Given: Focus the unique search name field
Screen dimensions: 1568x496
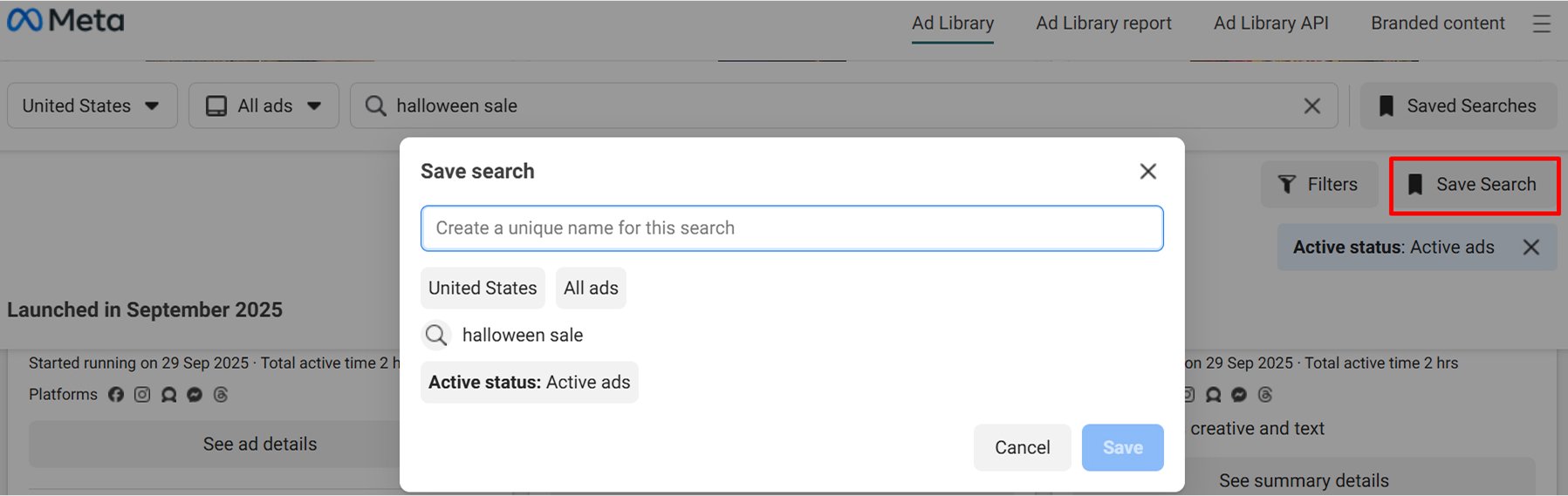Looking at the screenshot, I should [x=791, y=228].
